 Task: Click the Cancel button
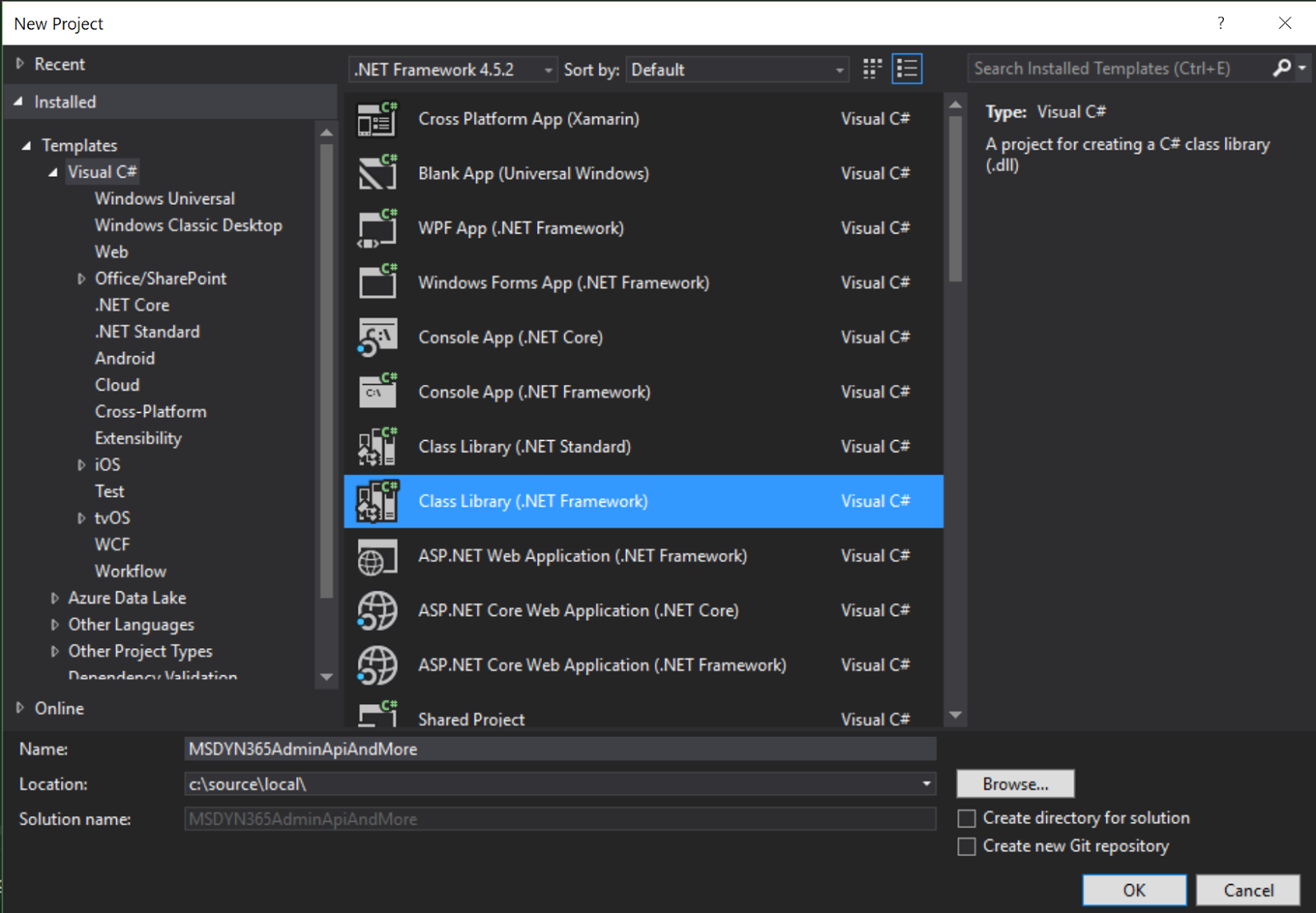[x=1248, y=890]
